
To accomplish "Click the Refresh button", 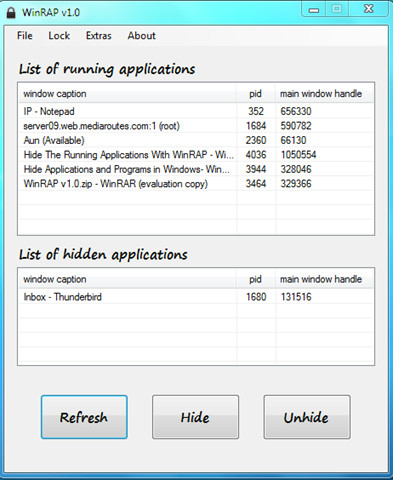I will pos(84,417).
